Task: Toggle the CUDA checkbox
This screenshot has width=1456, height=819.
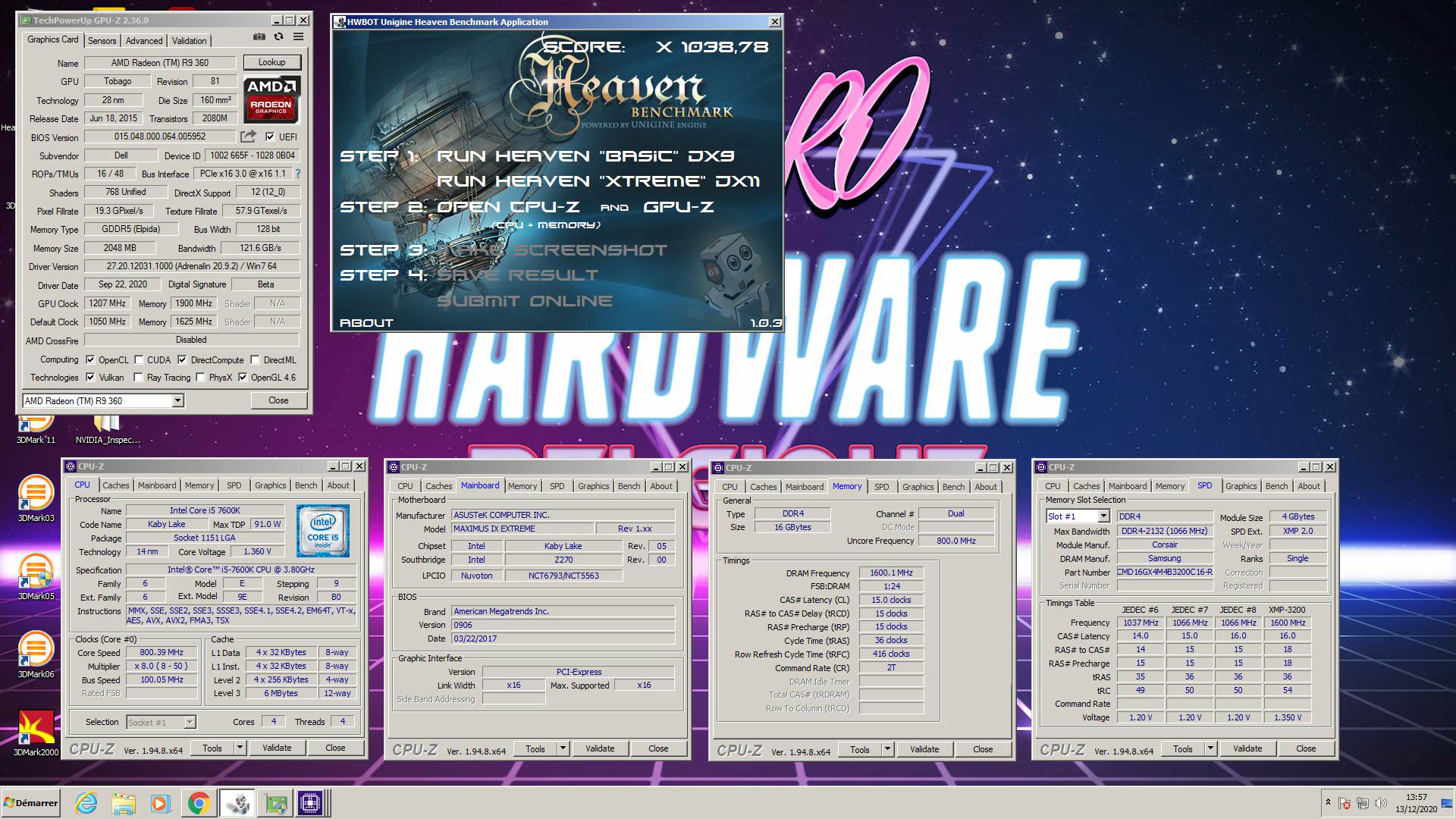Action: tap(139, 360)
